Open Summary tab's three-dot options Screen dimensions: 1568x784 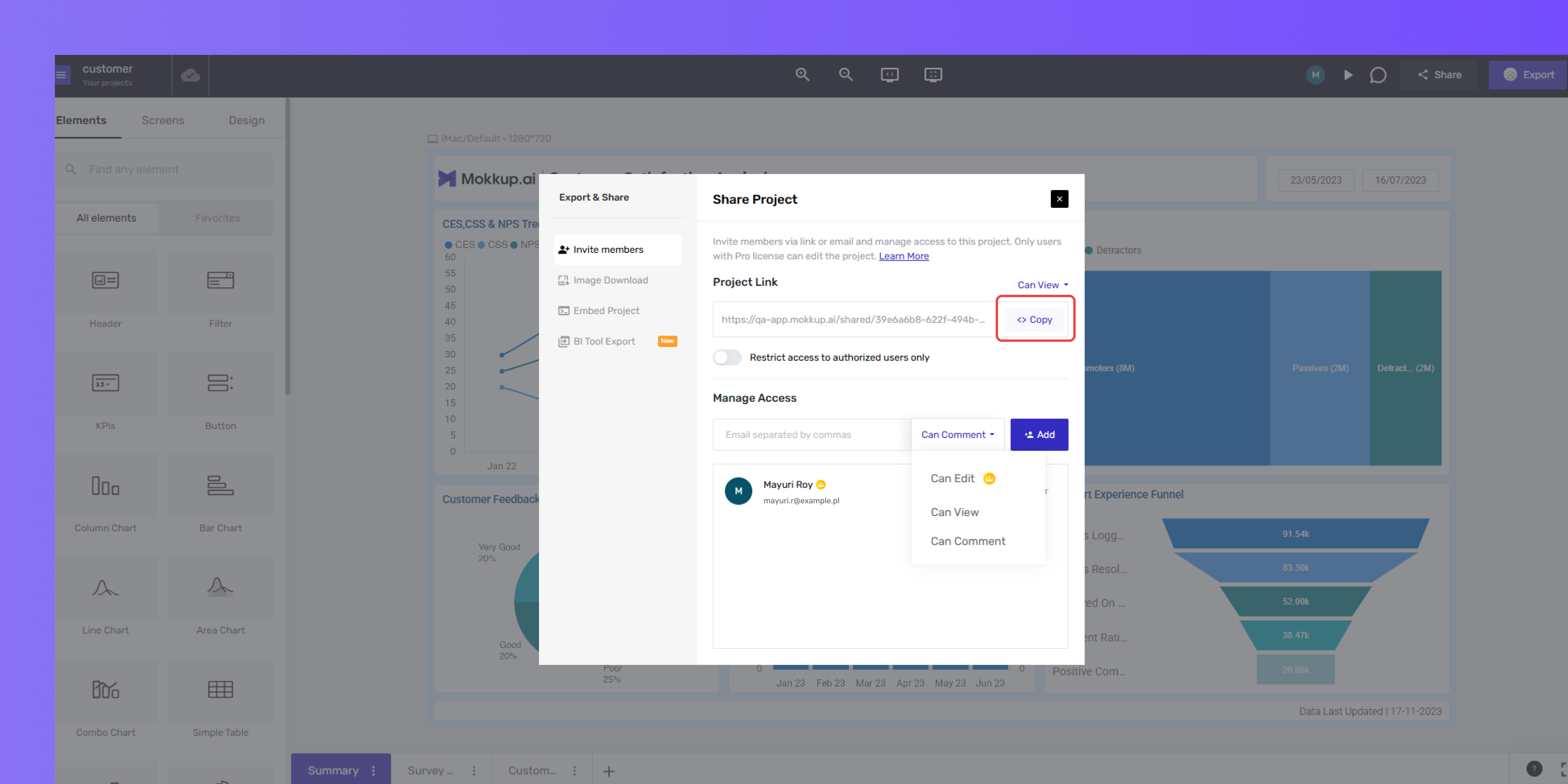point(373,771)
